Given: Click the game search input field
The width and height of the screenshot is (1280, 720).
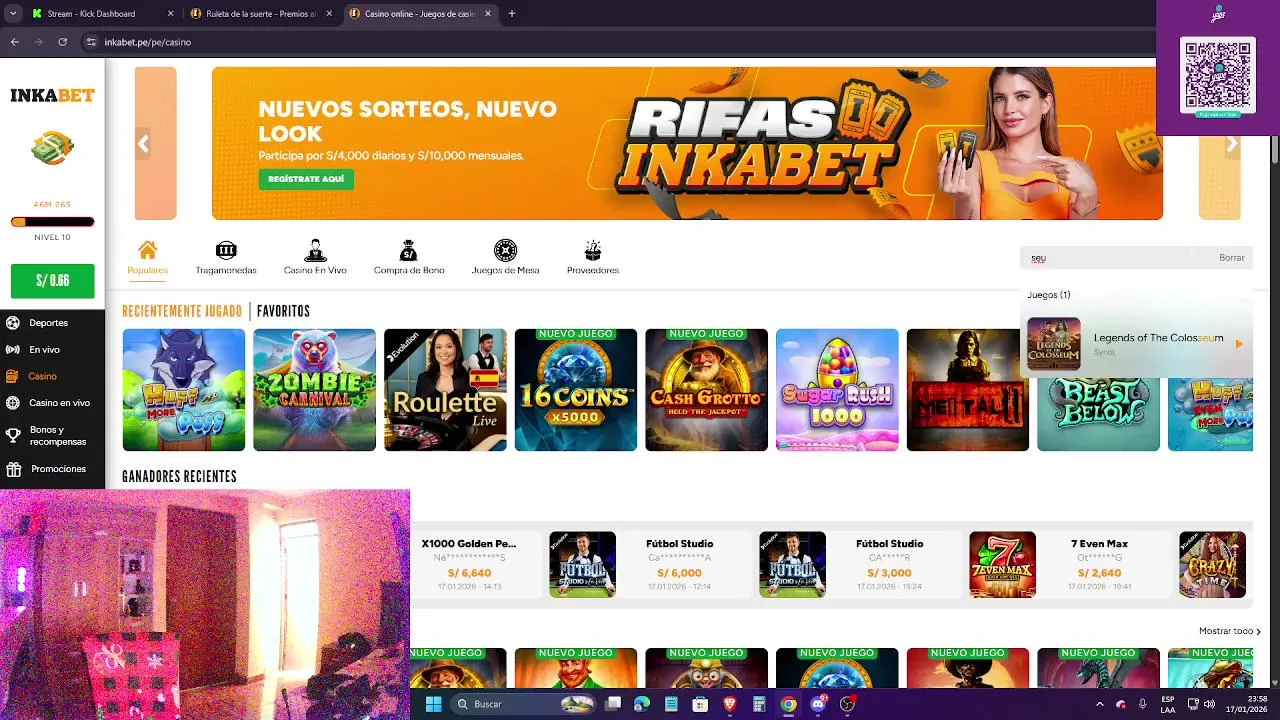Looking at the screenshot, I should [x=1120, y=258].
